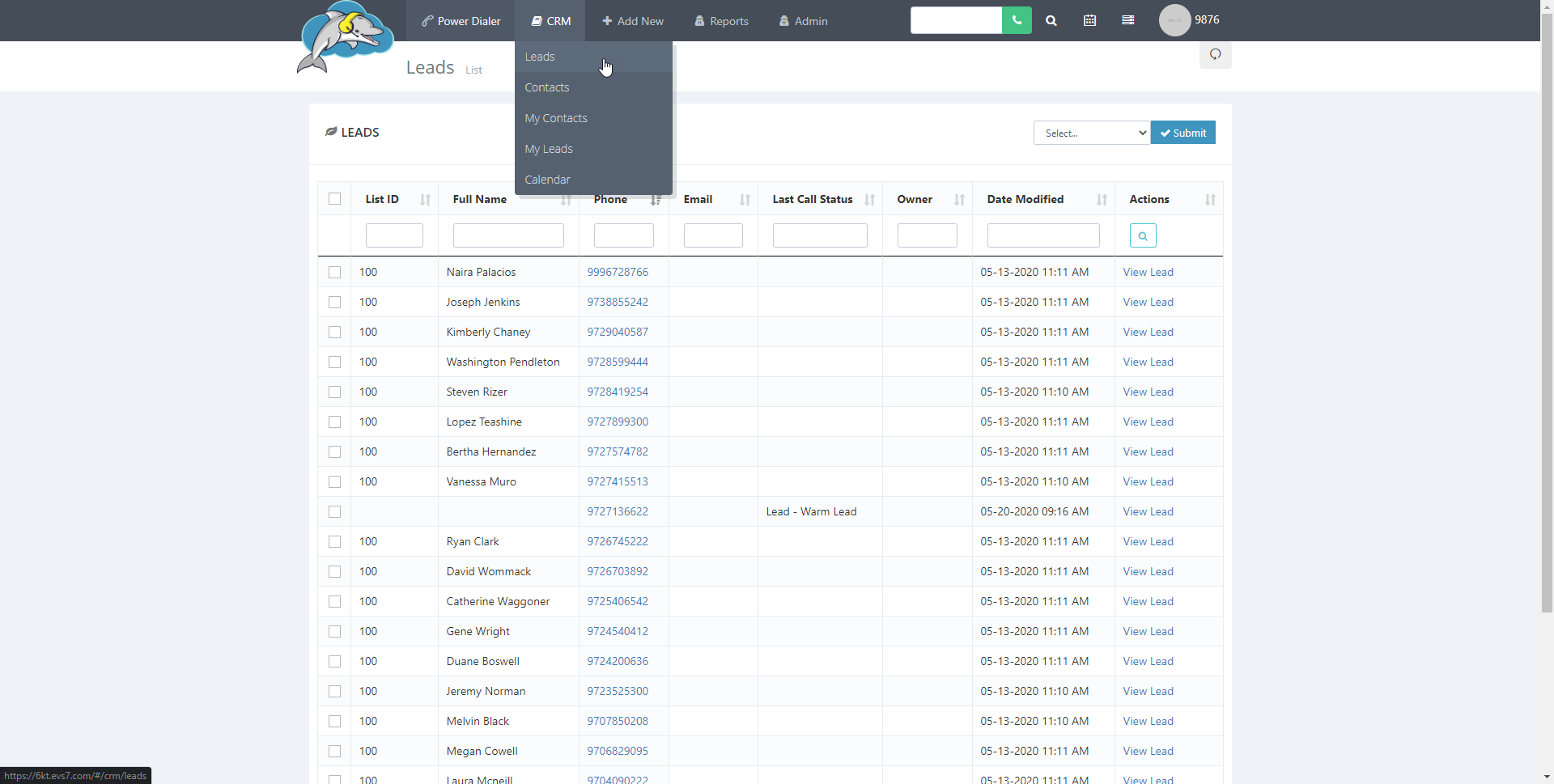
Task: Open the calendar icon in top bar
Action: tap(1090, 20)
